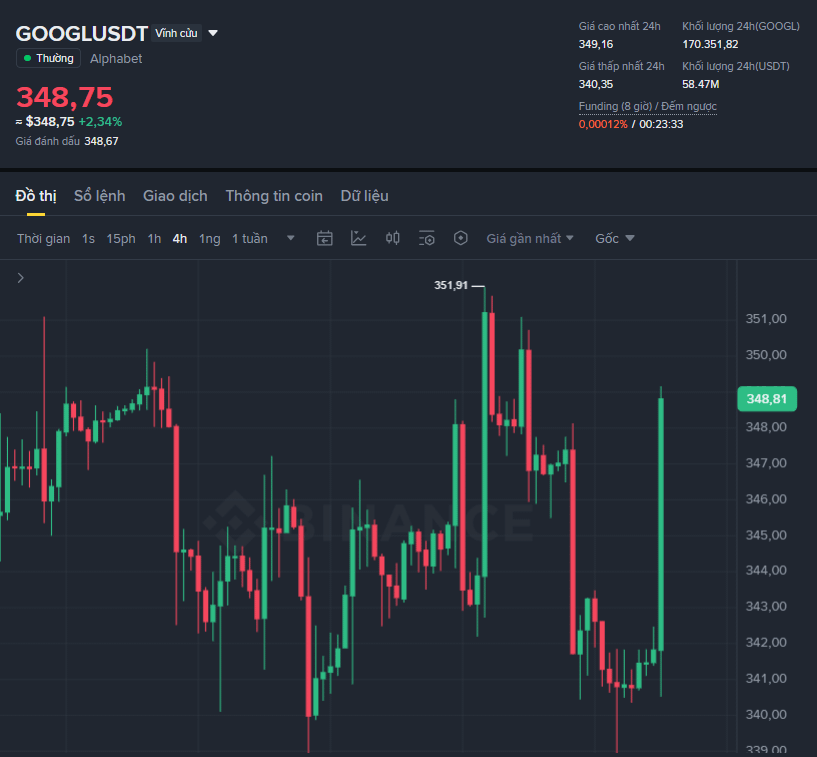Click the current price tag 348,81
Viewport: 817px width, 757px height.
click(767, 399)
